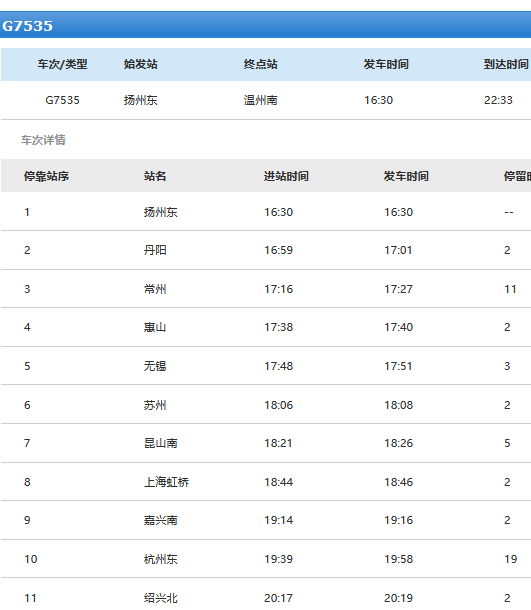
Task: Click summary departure time 16:30
Action: (x=379, y=100)
